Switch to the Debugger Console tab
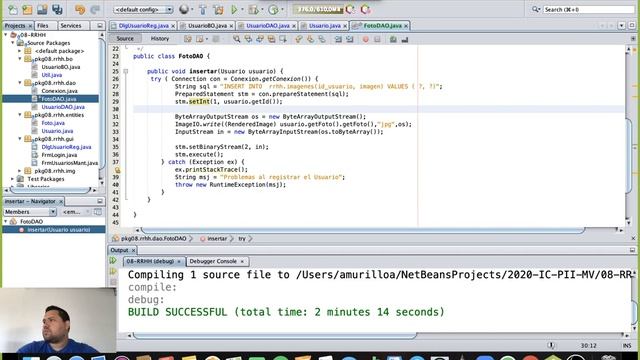Image resolution: width=640 pixels, height=360 pixels. coord(213,261)
